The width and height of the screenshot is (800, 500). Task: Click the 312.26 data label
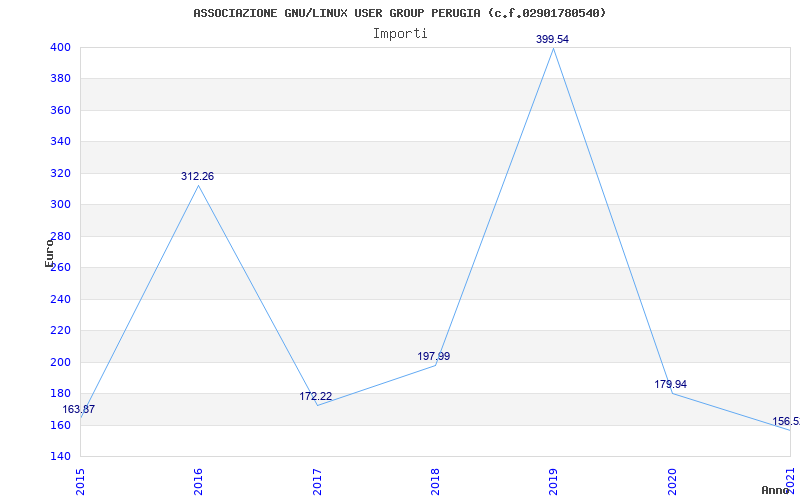197,177
